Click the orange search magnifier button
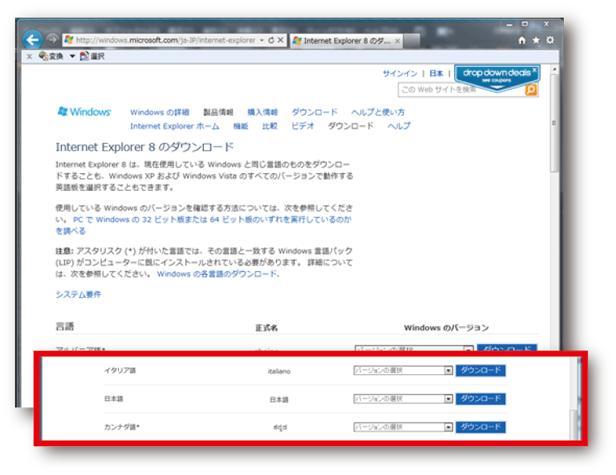This screenshot has width=616, height=475. tap(531, 90)
